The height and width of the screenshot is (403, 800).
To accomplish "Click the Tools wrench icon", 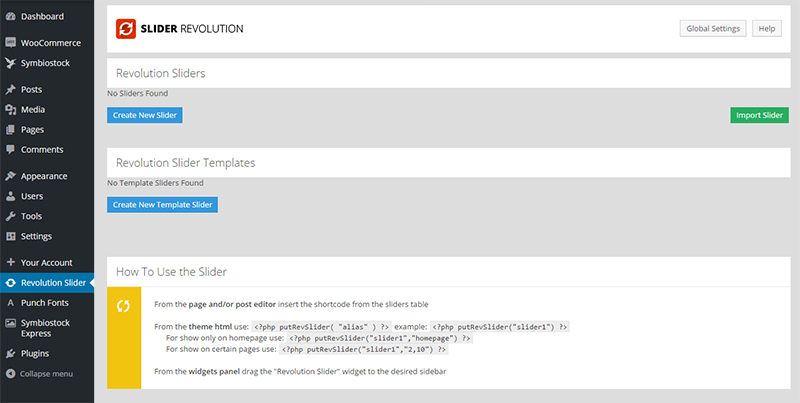I will point(10,216).
